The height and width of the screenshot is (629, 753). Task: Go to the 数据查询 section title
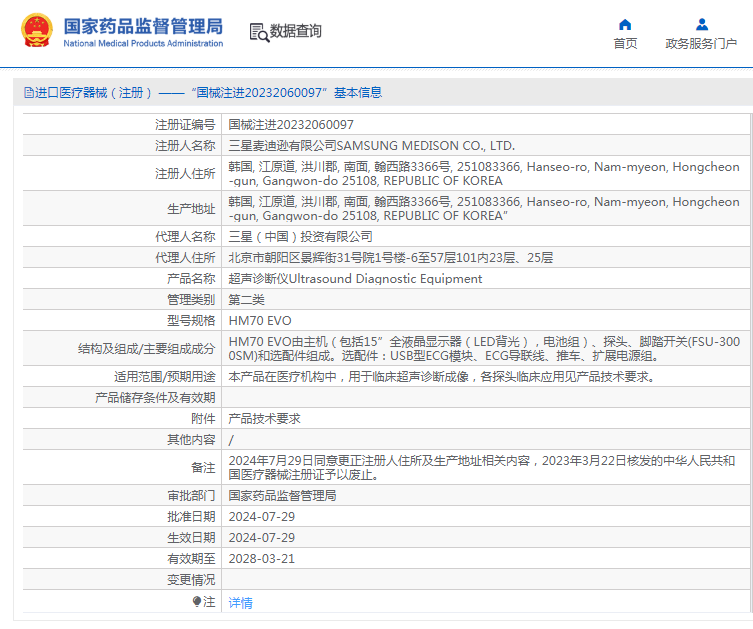point(296,32)
